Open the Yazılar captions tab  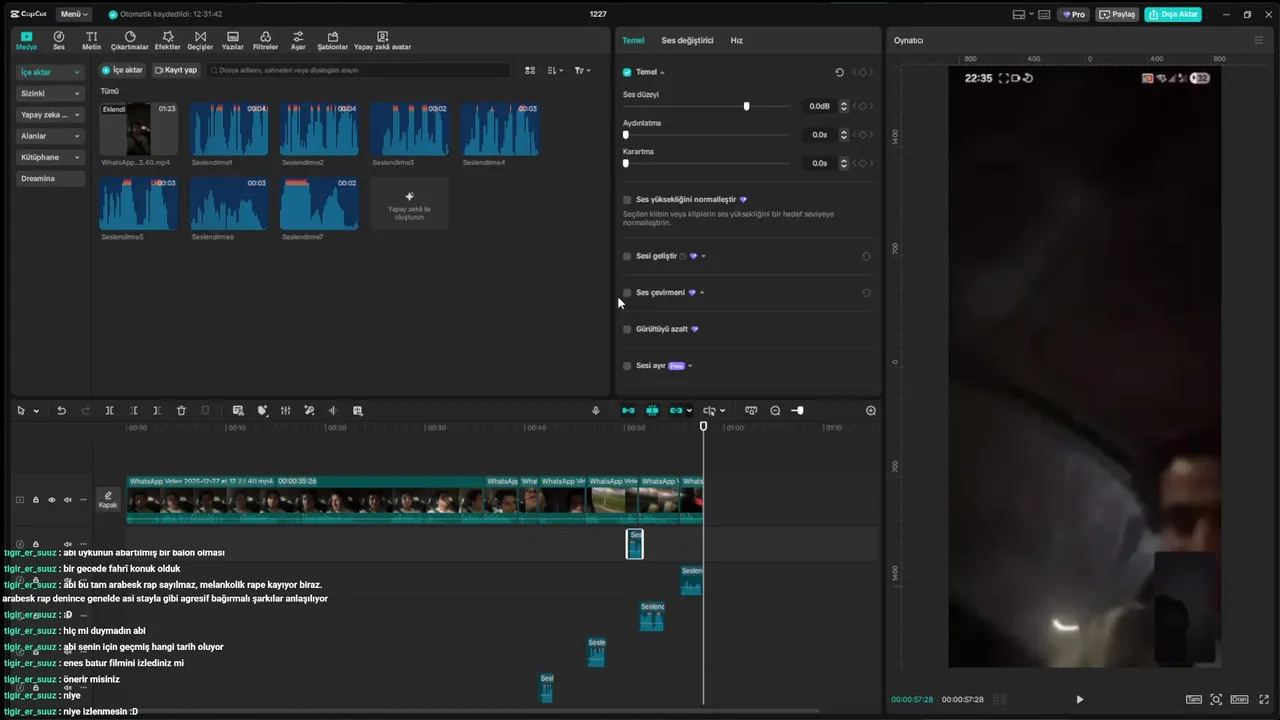click(233, 40)
